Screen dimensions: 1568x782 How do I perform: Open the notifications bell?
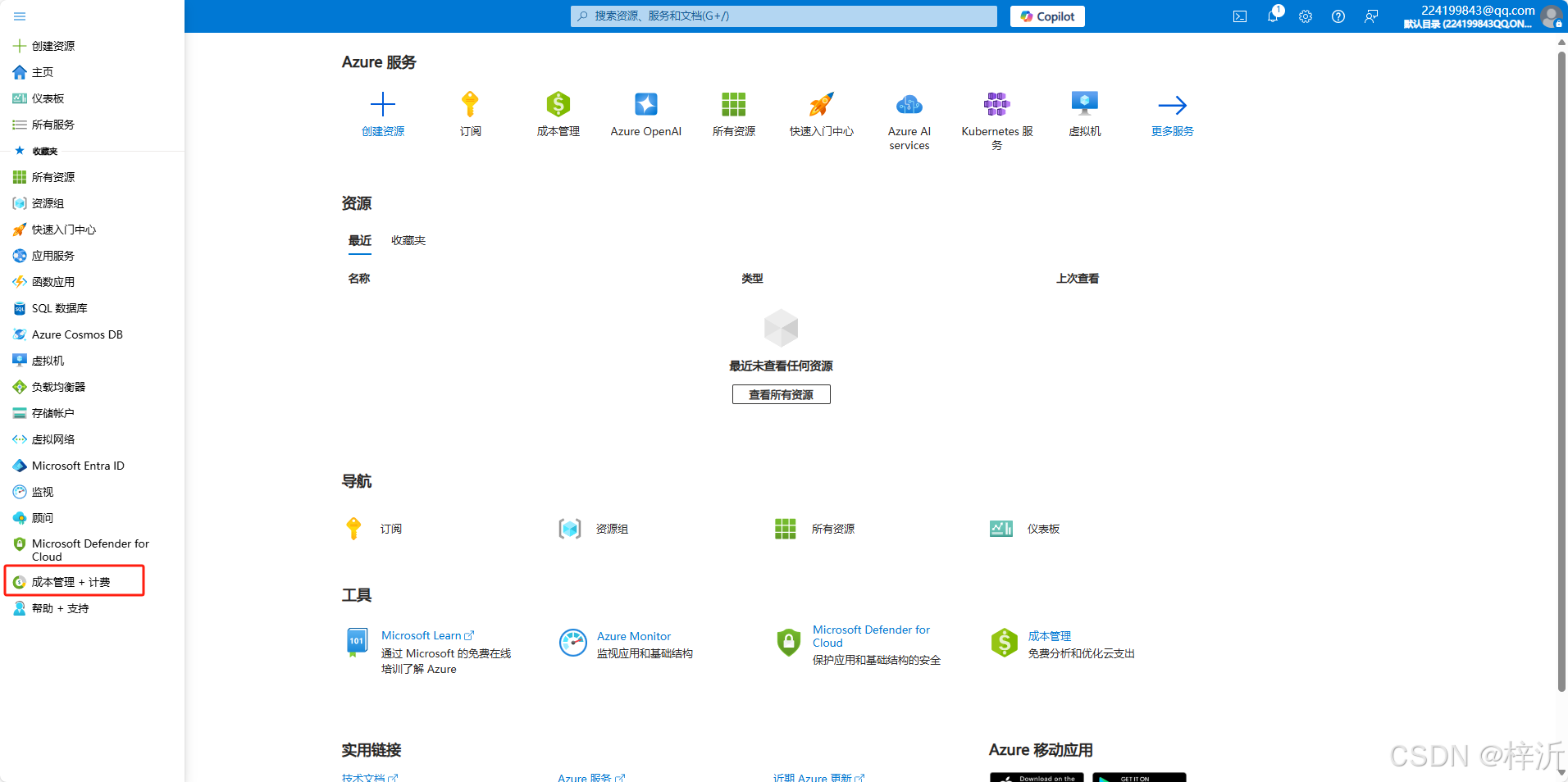tap(1273, 16)
